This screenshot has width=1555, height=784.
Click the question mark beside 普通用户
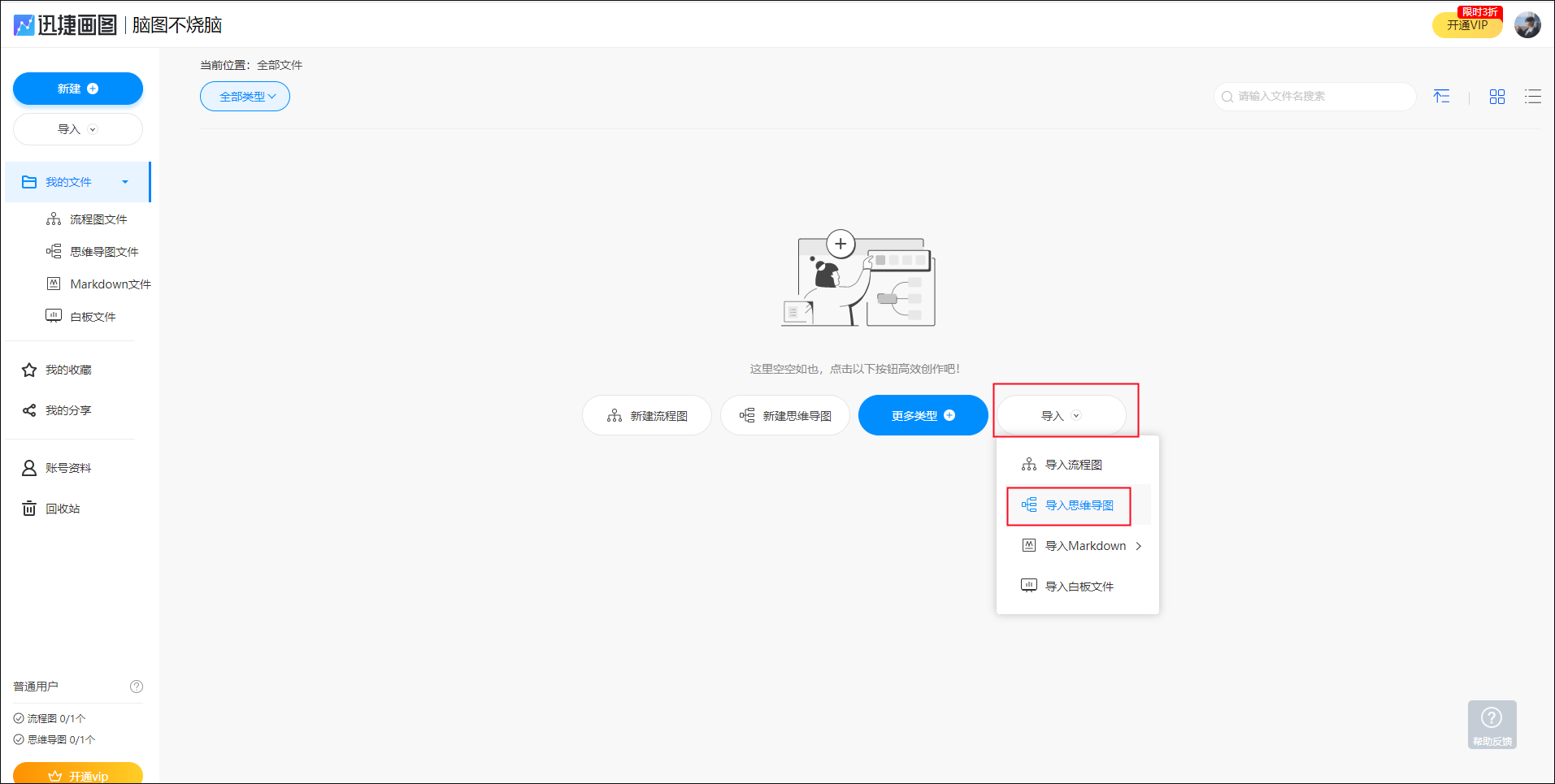click(x=137, y=687)
